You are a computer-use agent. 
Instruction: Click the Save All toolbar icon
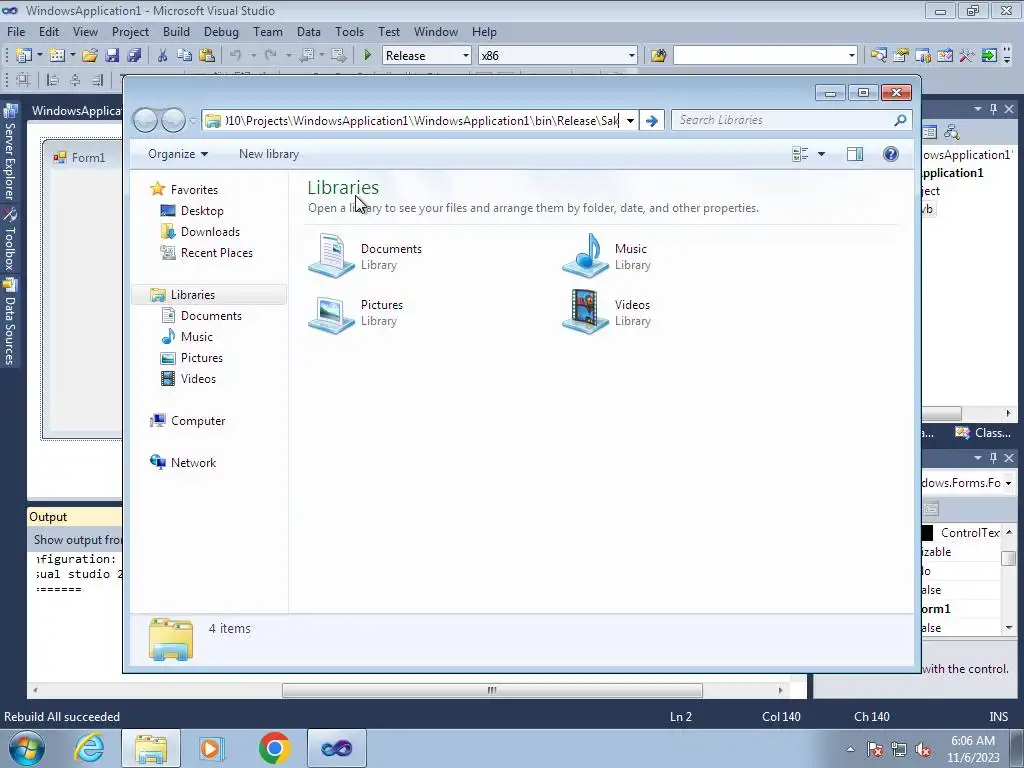[x=134, y=56]
